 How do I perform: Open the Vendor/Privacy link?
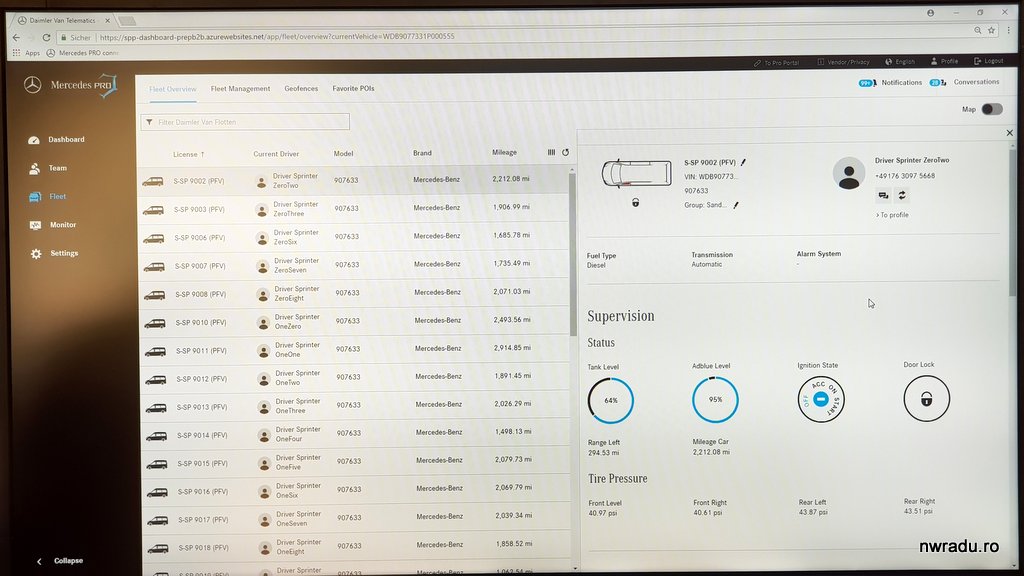[x=844, y=62]
